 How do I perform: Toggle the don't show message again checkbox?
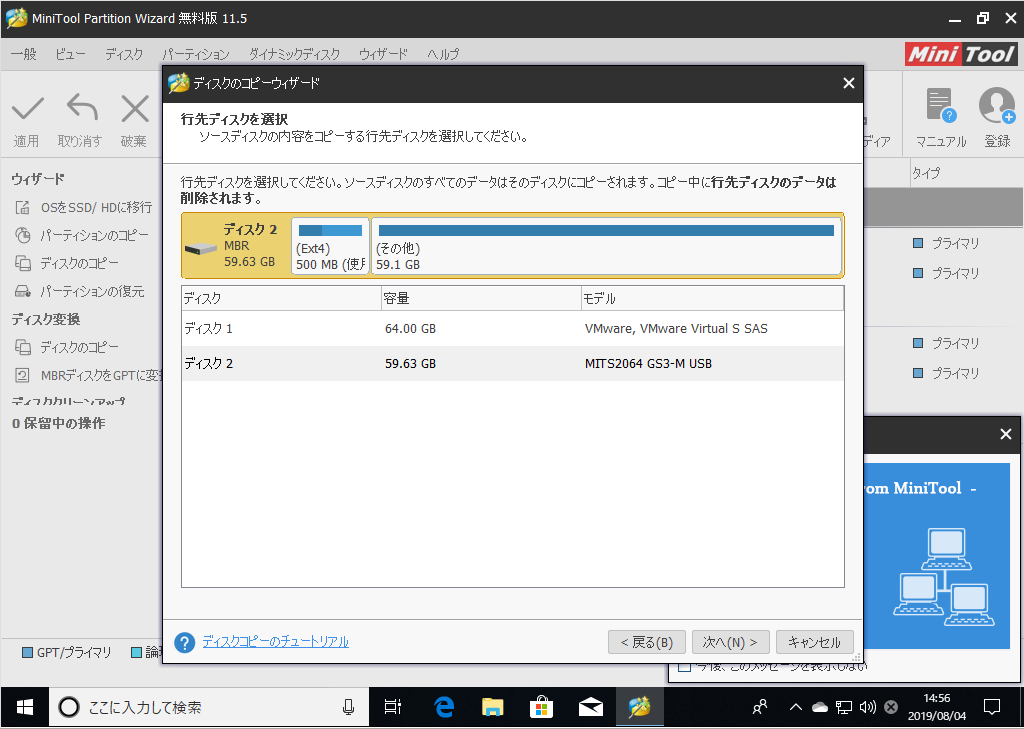click(684, 667)
